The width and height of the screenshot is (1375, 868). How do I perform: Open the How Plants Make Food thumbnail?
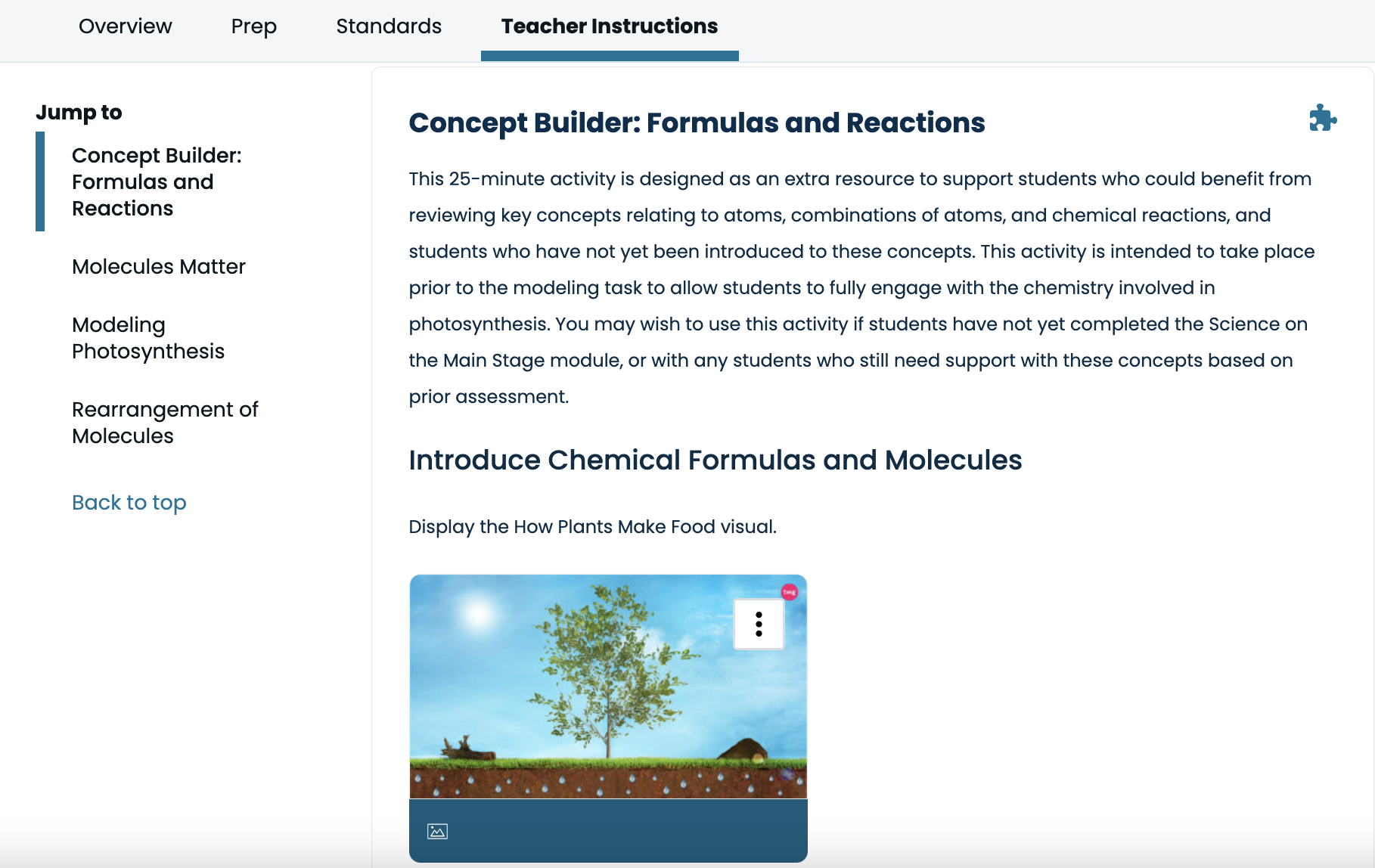point(608,687)
